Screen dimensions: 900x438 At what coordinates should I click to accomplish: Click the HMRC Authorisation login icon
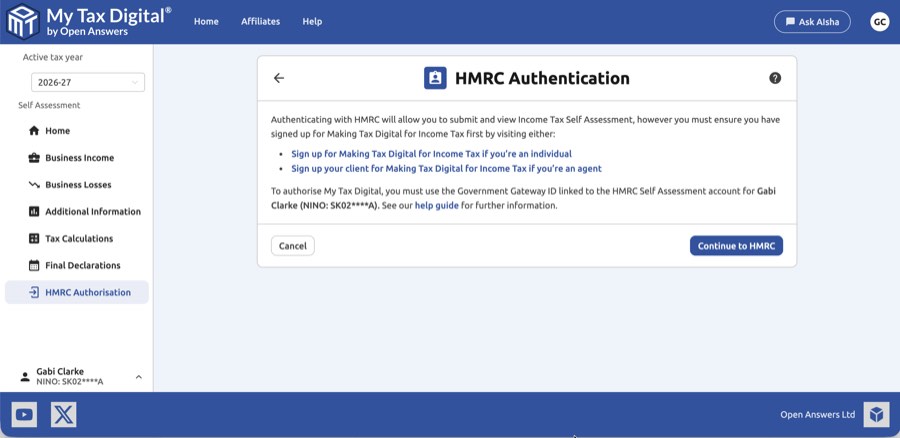point(34,292)
